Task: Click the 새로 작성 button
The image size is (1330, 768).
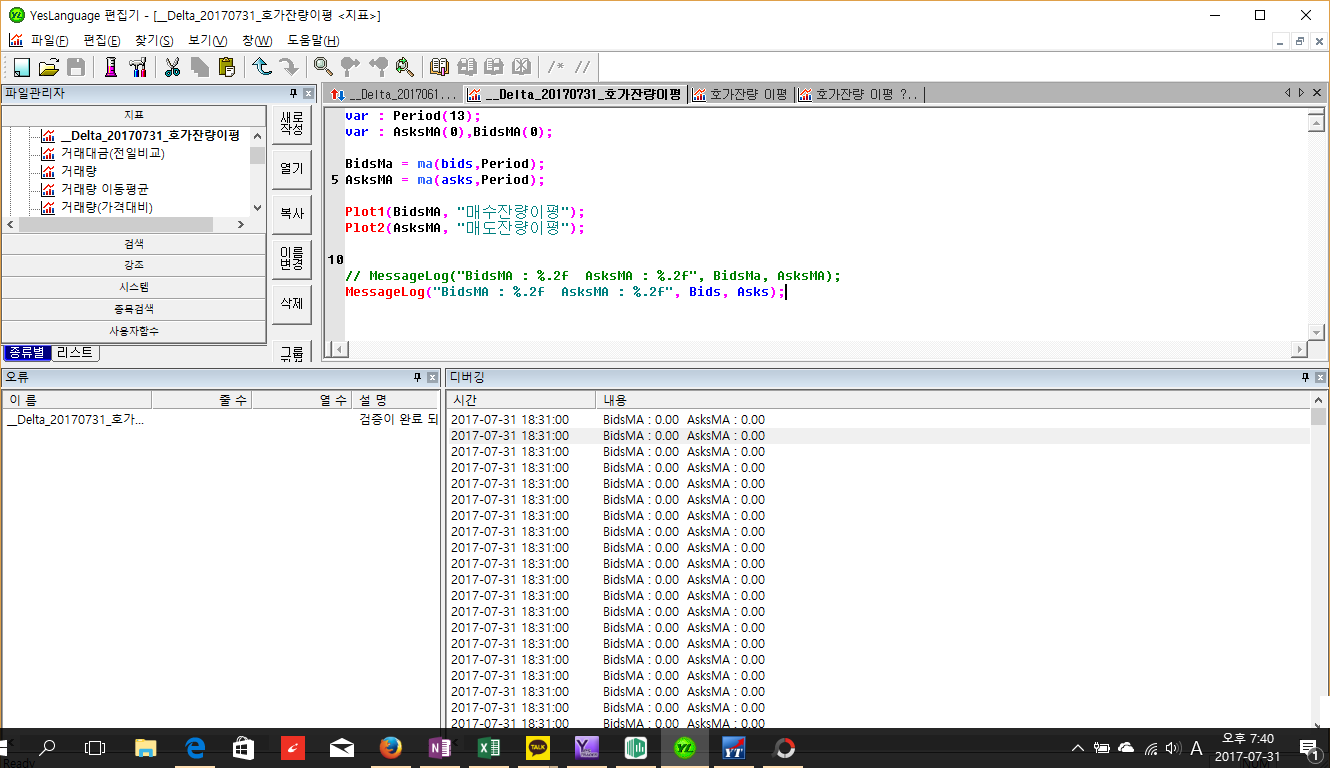Action: [291, 124]
